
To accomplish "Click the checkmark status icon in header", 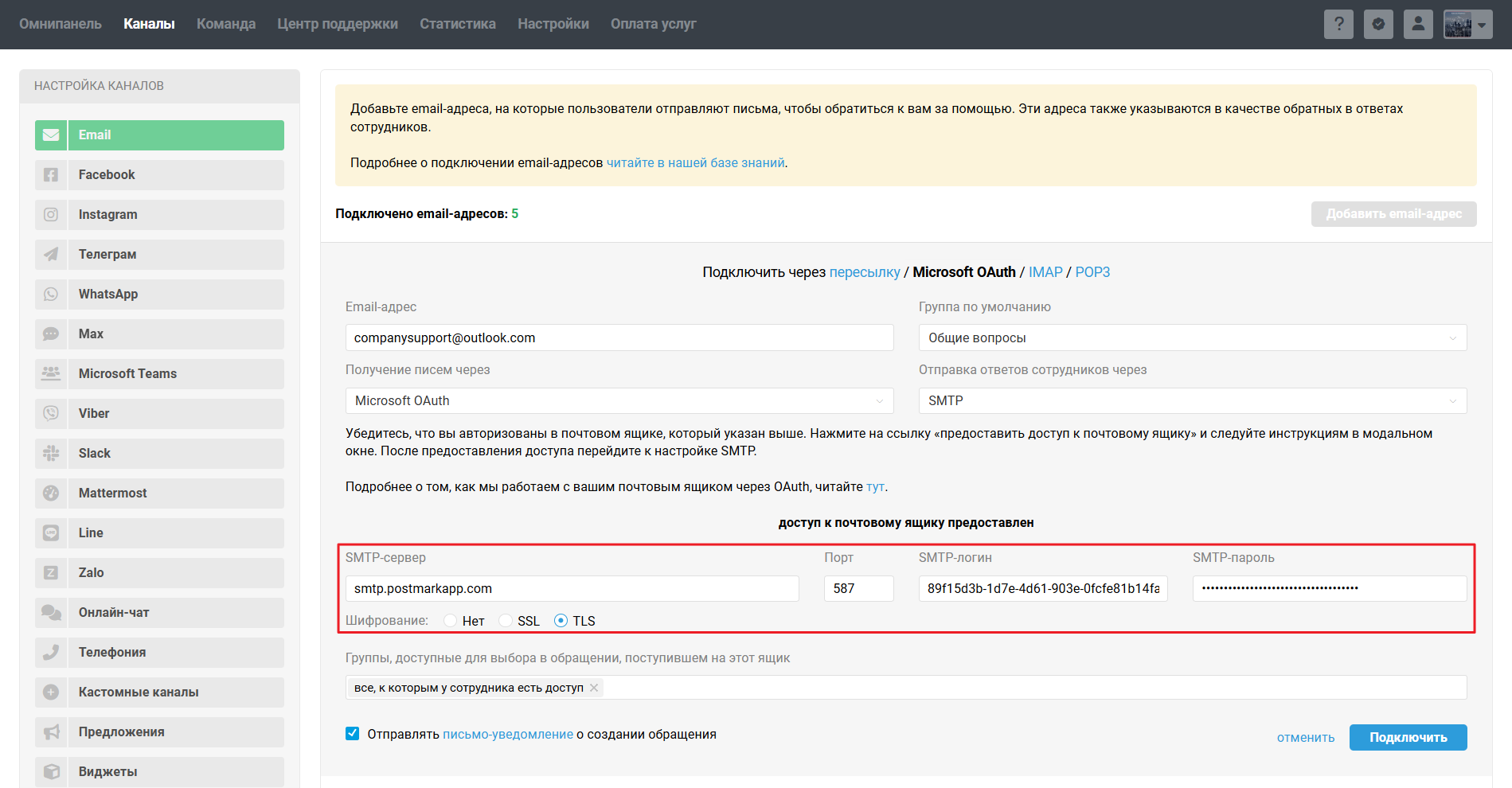I will click(x=1378, y=24).
